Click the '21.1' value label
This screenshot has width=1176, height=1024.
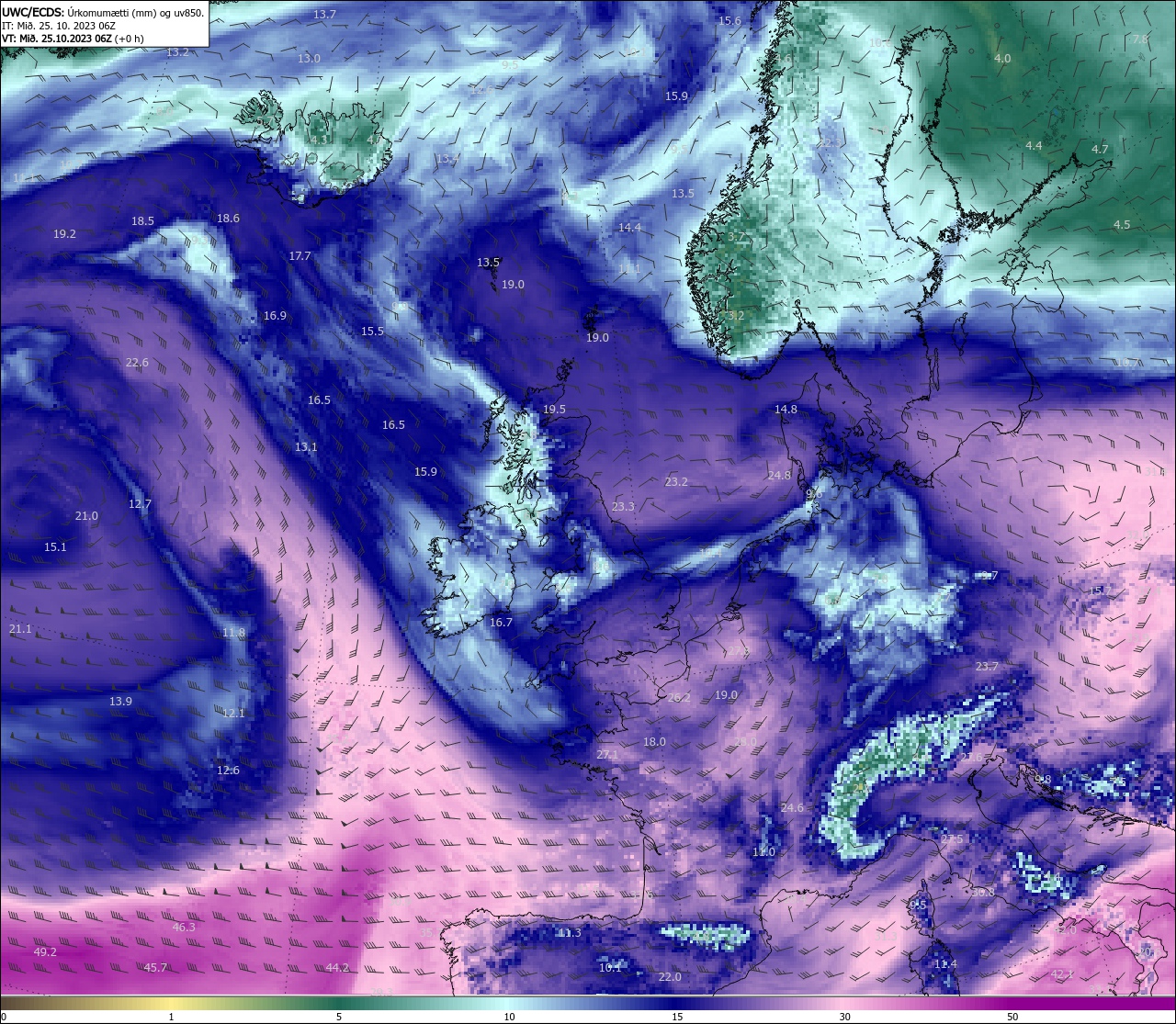20,629
